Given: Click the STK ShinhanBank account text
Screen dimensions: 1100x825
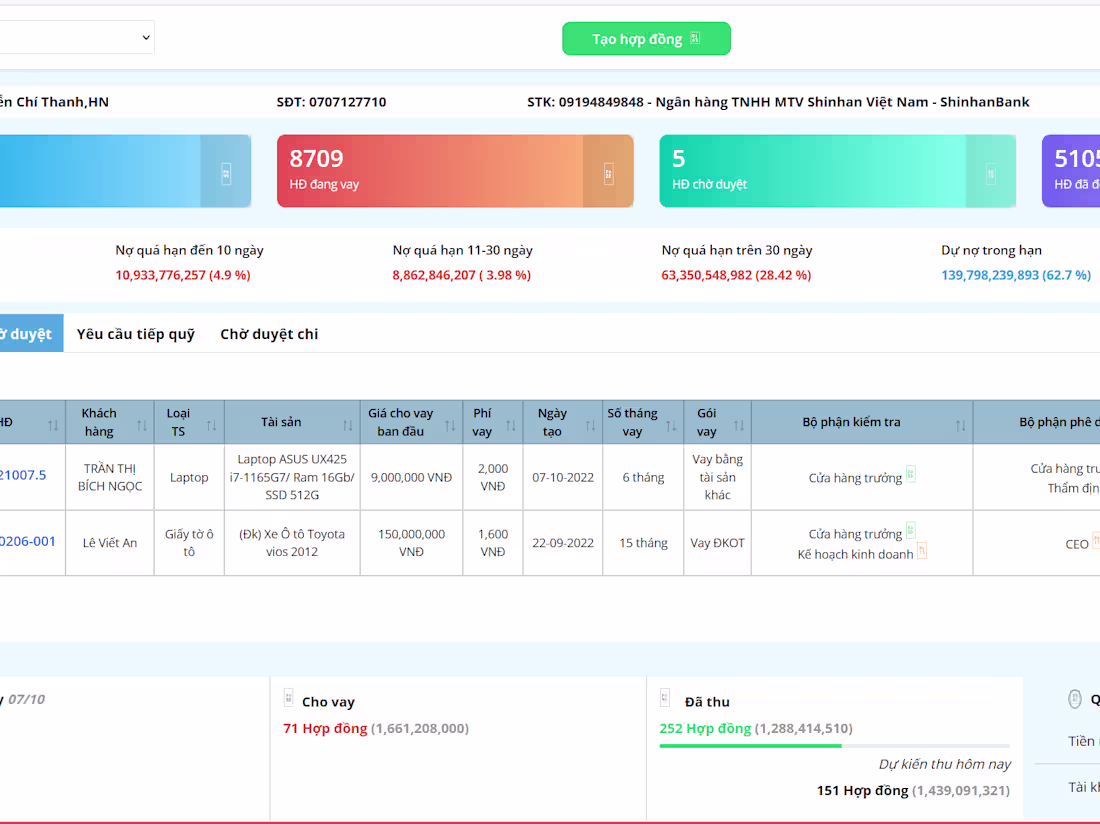Looking at the screenshot, I should point(778,102).
